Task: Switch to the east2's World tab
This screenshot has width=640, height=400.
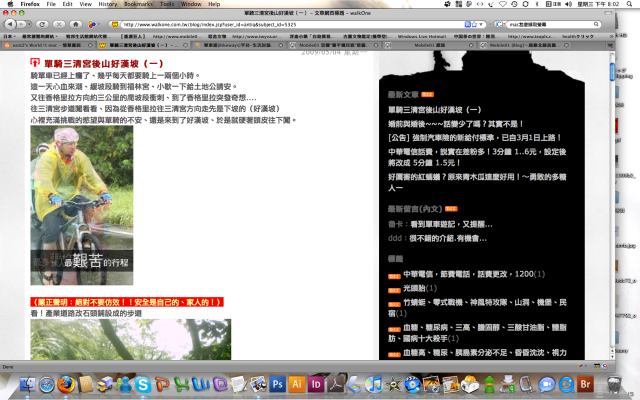Action: pos(48,45)
